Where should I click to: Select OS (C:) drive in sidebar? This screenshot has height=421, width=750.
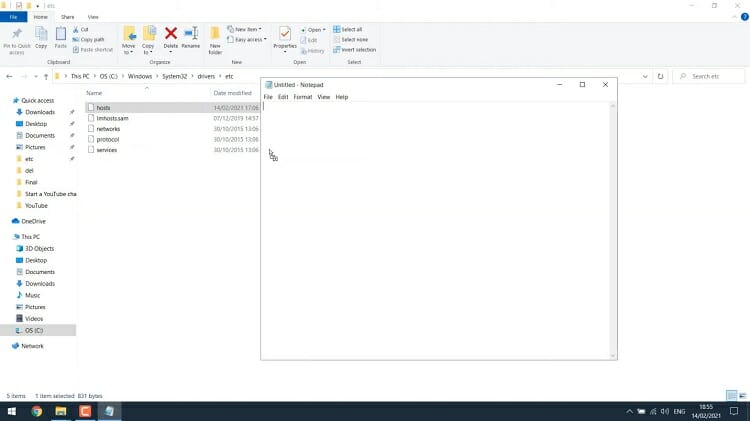[33, 330]
